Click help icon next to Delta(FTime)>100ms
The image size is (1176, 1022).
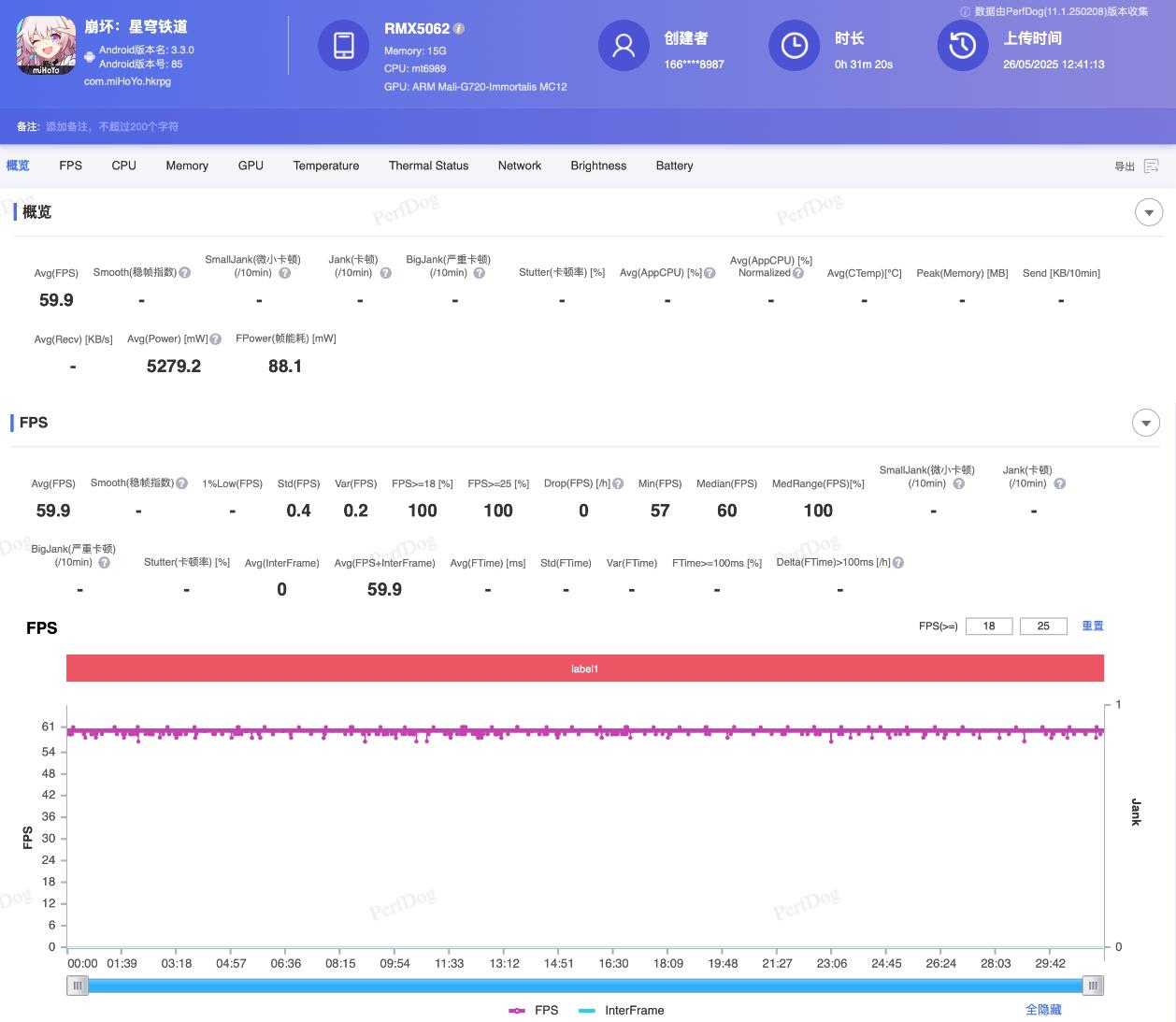pyautogui.click(x=898, y=563)
